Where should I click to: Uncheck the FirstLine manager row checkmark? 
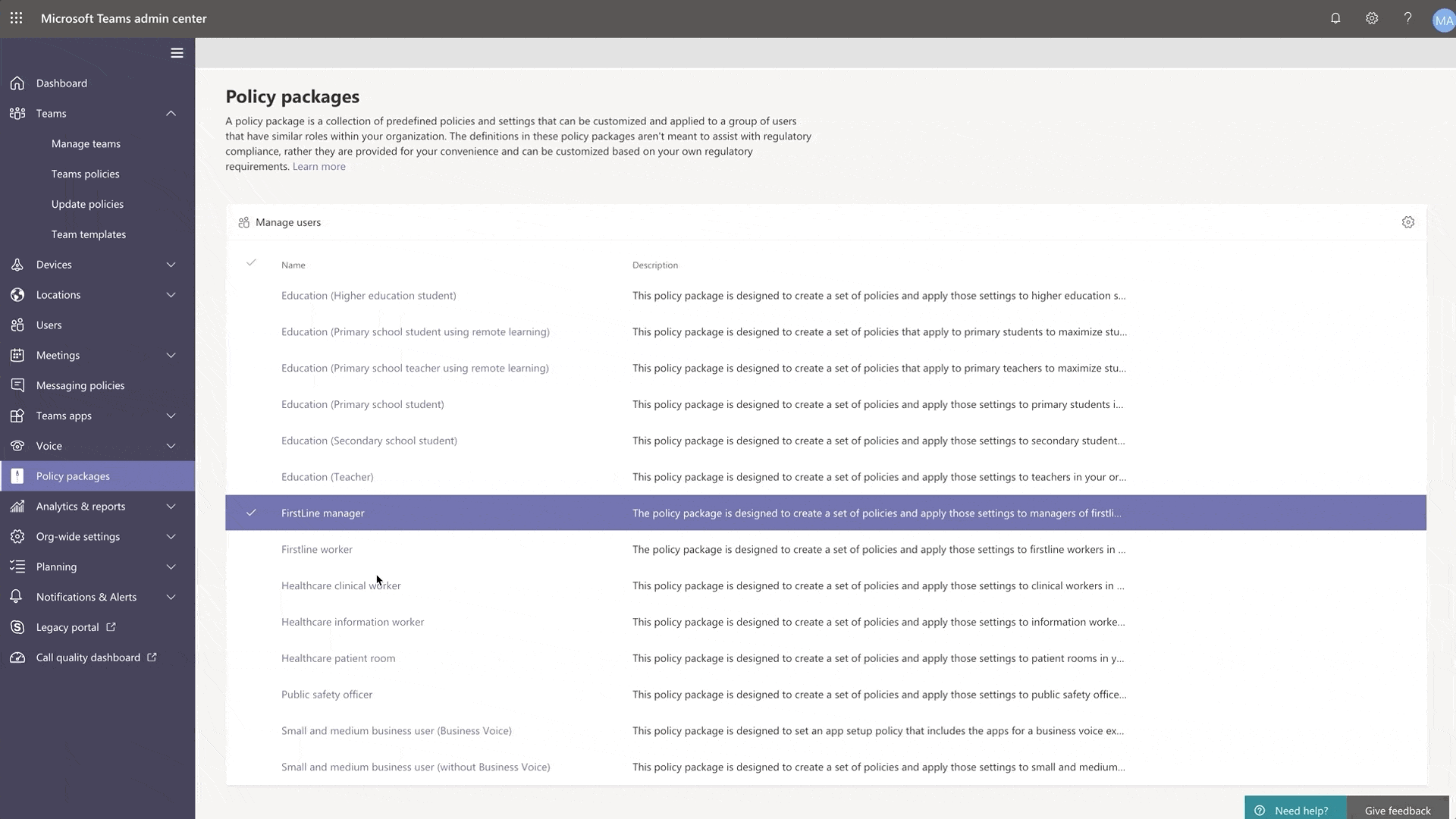251,513
